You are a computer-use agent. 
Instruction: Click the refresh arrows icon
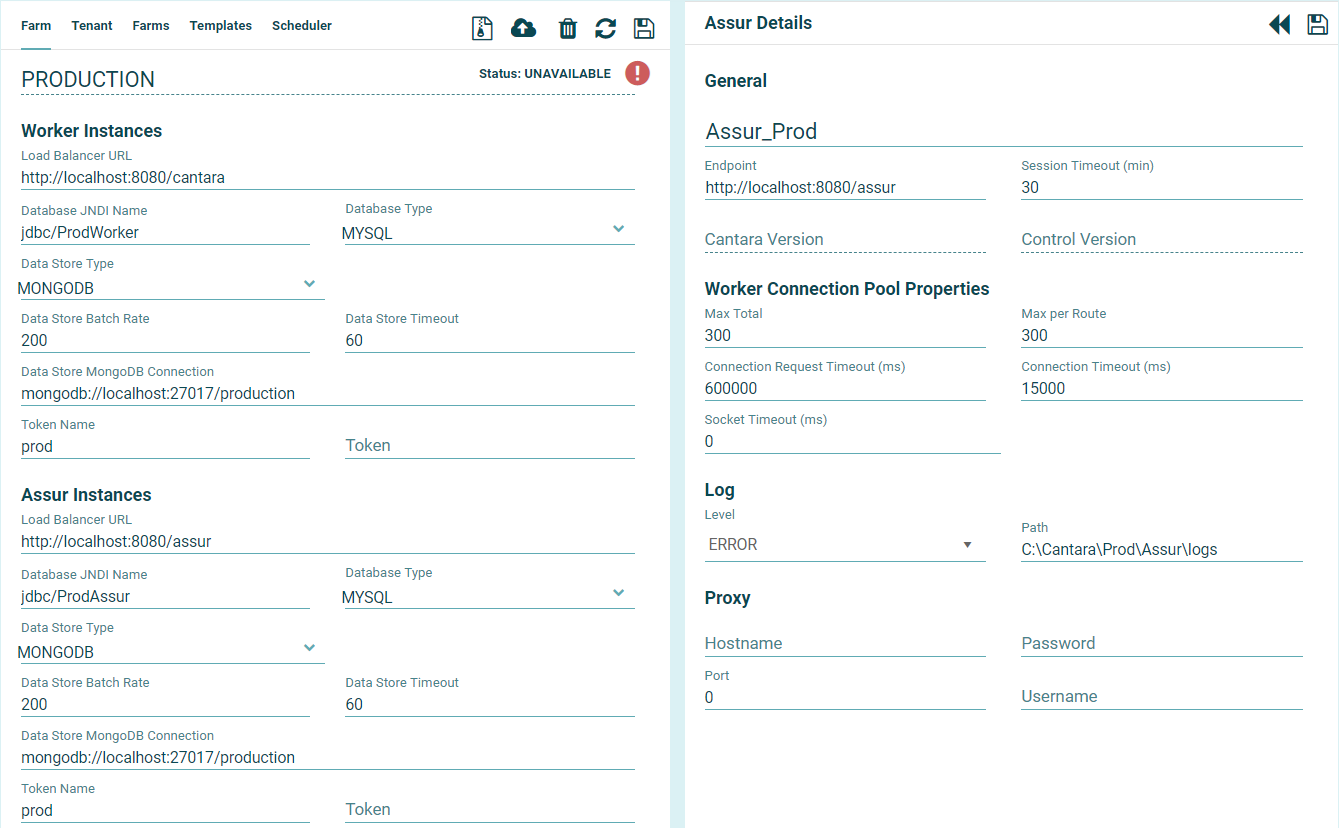point(605,28)
